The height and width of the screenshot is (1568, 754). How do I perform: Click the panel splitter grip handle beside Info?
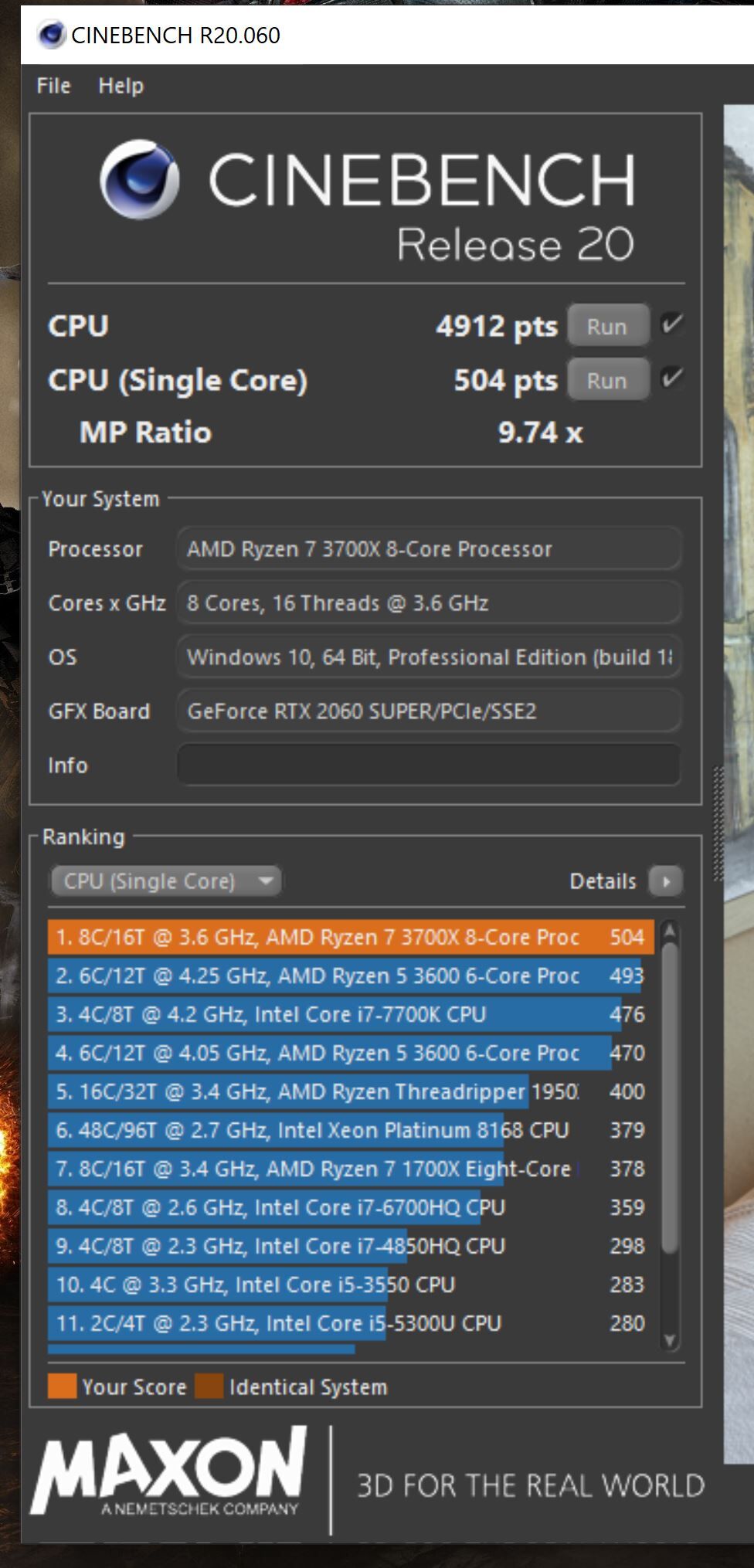[x=718, y=823]
